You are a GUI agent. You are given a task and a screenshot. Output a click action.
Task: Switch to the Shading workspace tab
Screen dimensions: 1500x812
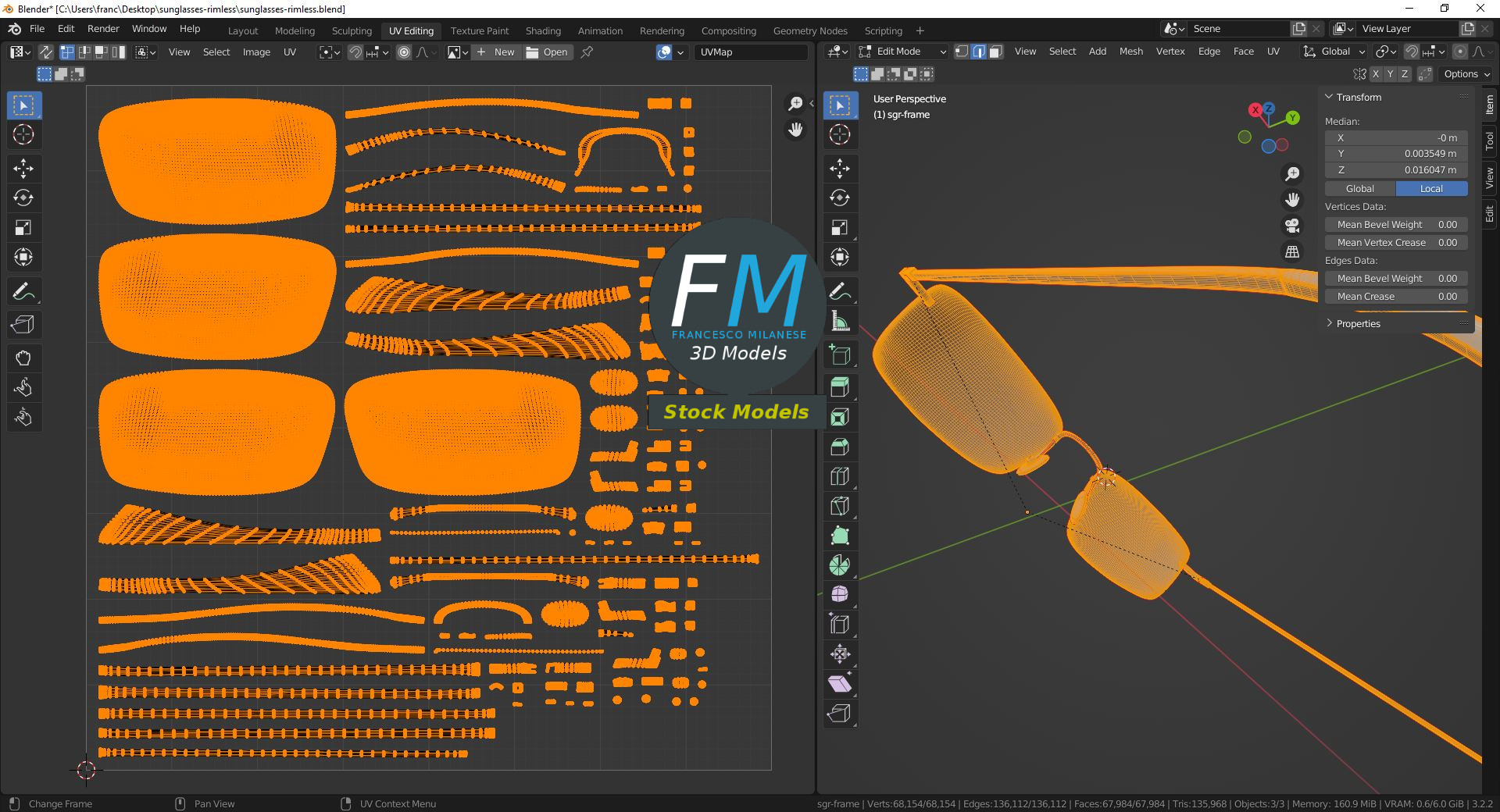coord(543,30)
